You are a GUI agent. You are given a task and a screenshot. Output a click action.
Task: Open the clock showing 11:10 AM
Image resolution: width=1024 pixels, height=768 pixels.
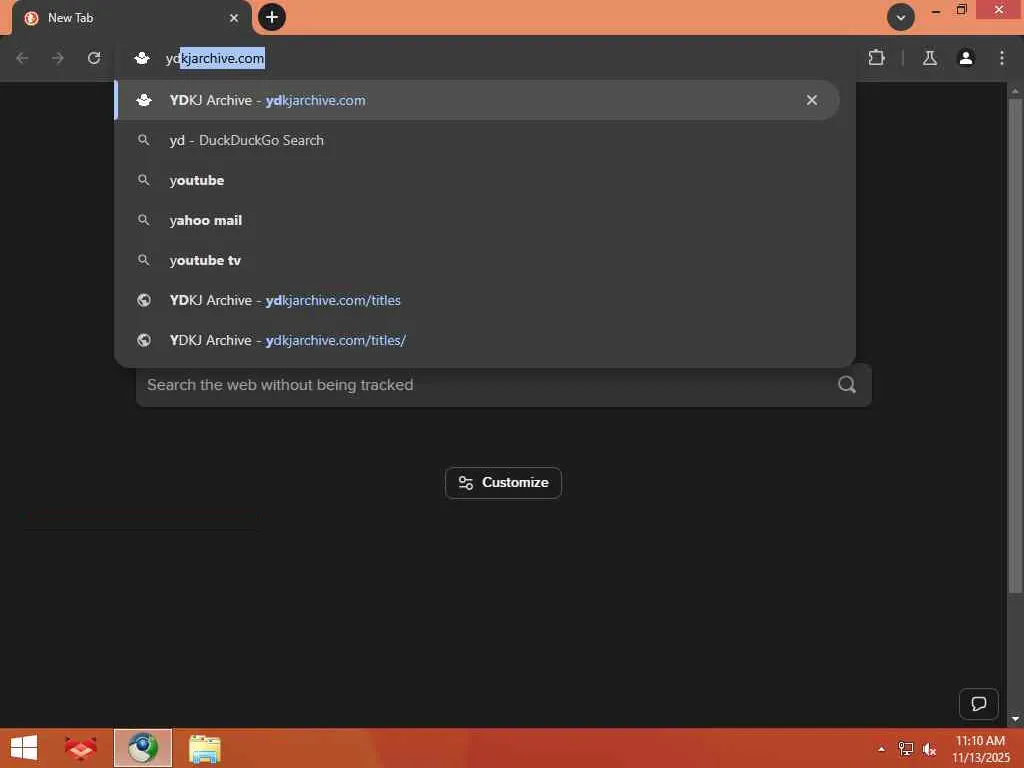(x=980, y=748)
